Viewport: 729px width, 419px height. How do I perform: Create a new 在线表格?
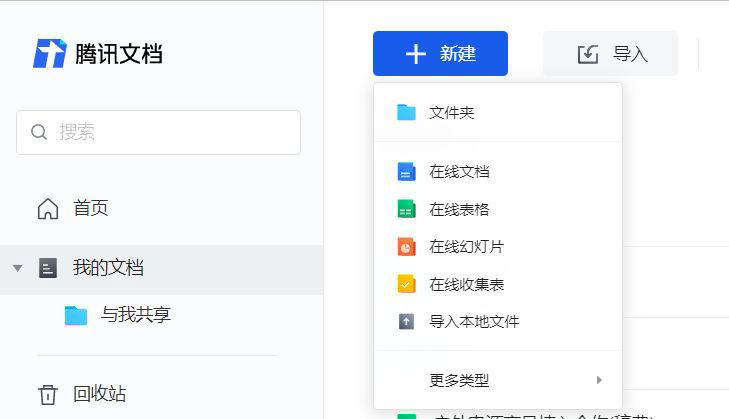point(498,209)
